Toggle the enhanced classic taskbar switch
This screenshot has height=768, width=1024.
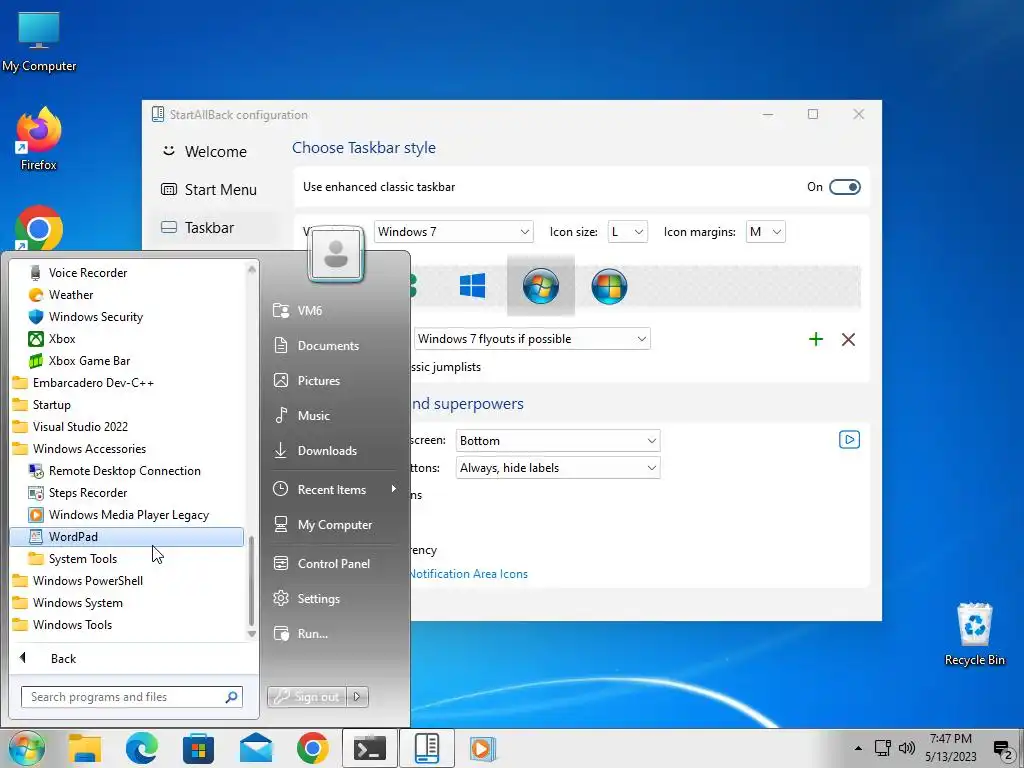[x=844, y=187]
